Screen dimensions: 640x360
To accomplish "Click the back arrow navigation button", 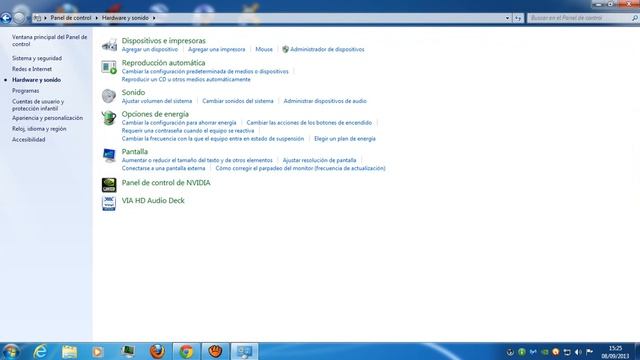I will (x=6, y=18).
